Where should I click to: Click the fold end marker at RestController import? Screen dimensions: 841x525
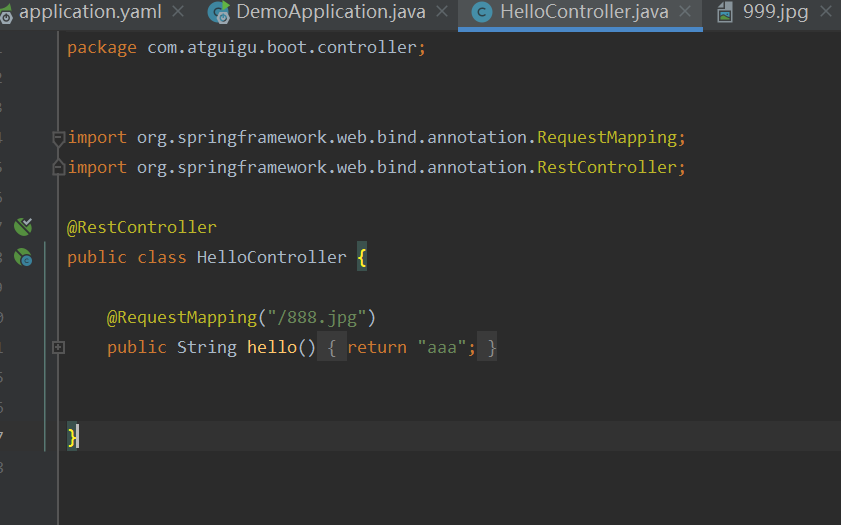[x=58, y=168]
